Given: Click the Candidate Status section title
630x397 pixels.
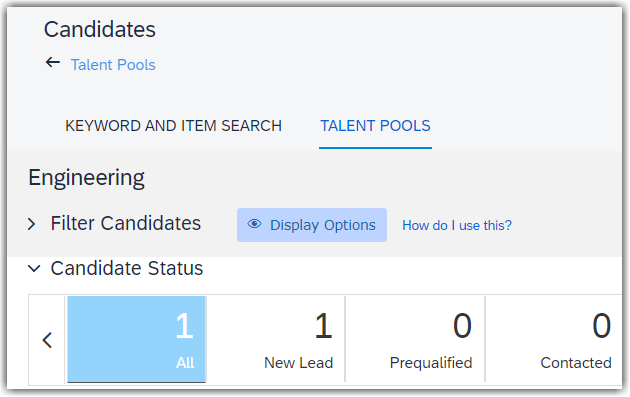Looking at the screenshot, I should click(127, 268).
